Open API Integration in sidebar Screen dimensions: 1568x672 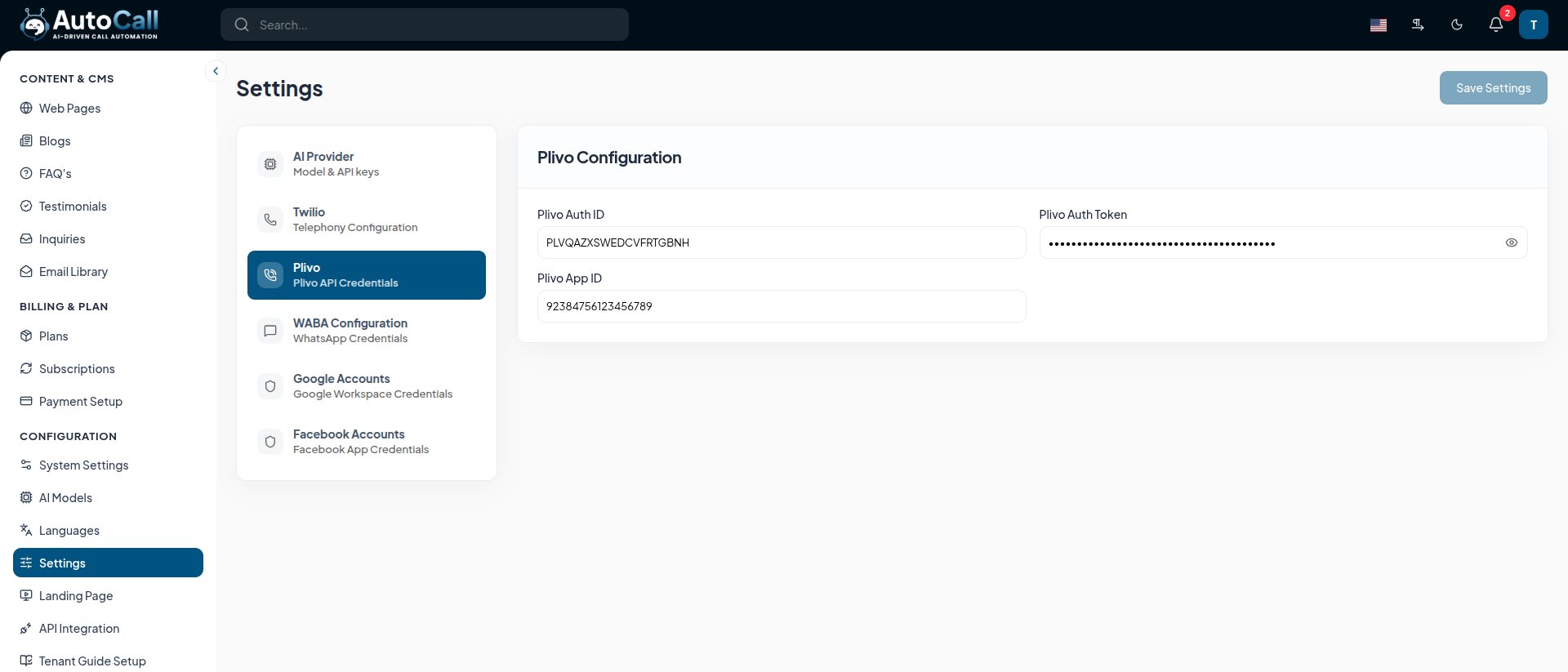[108, 628]
